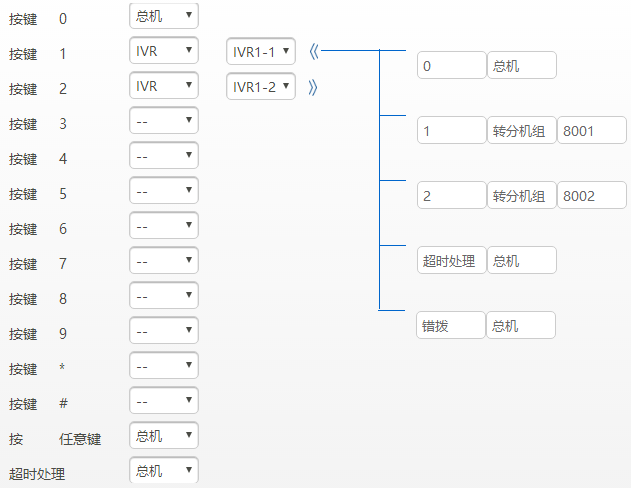
Task: Click the 转分机组 field next to 8001
Action: (521, 131)
